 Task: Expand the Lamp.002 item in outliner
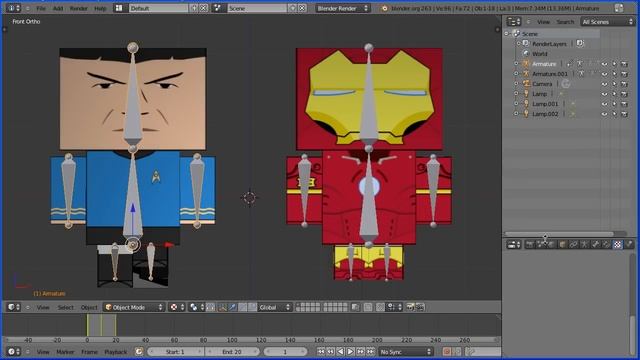point(516,114)
